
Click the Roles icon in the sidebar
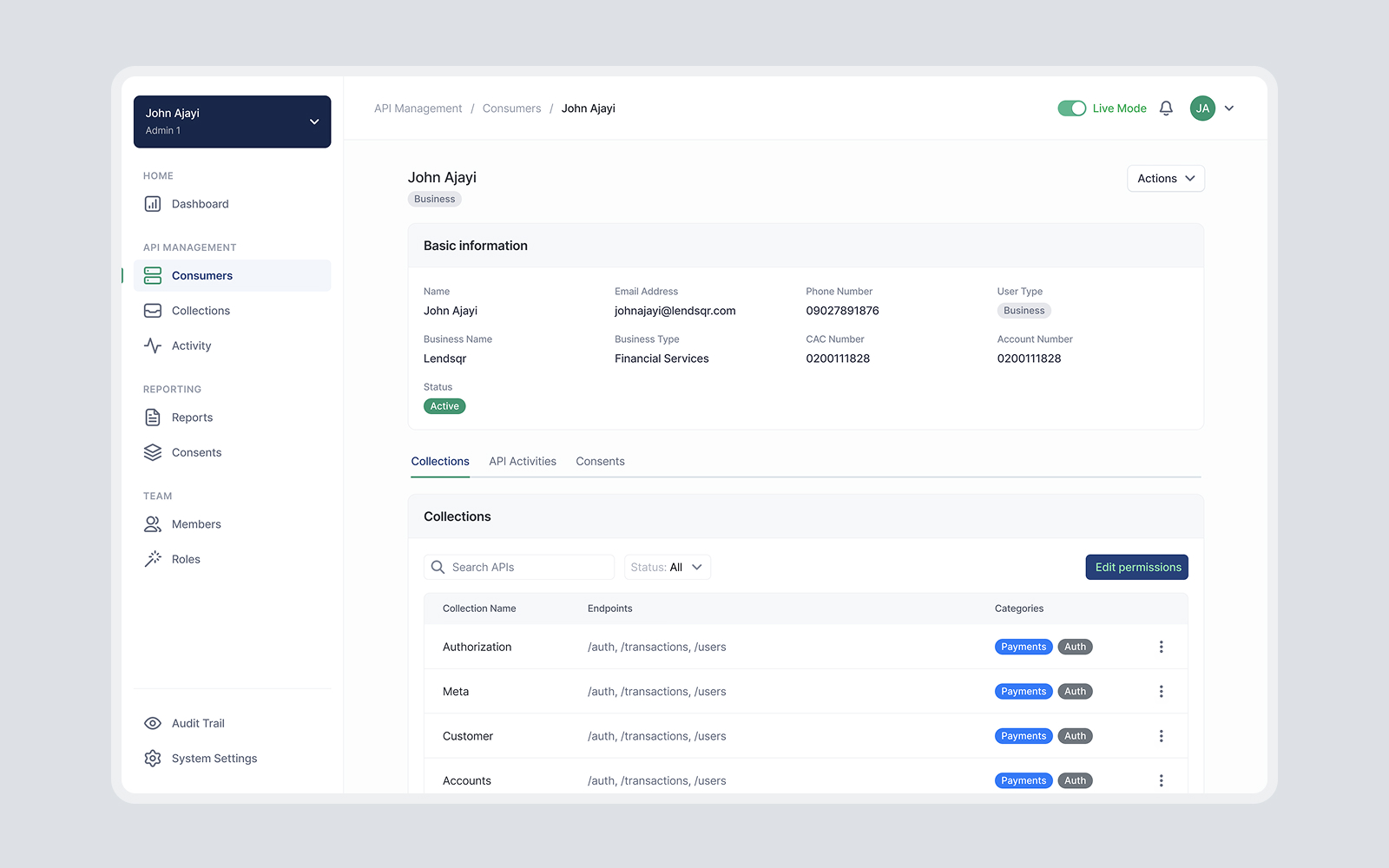click(152, 558)
